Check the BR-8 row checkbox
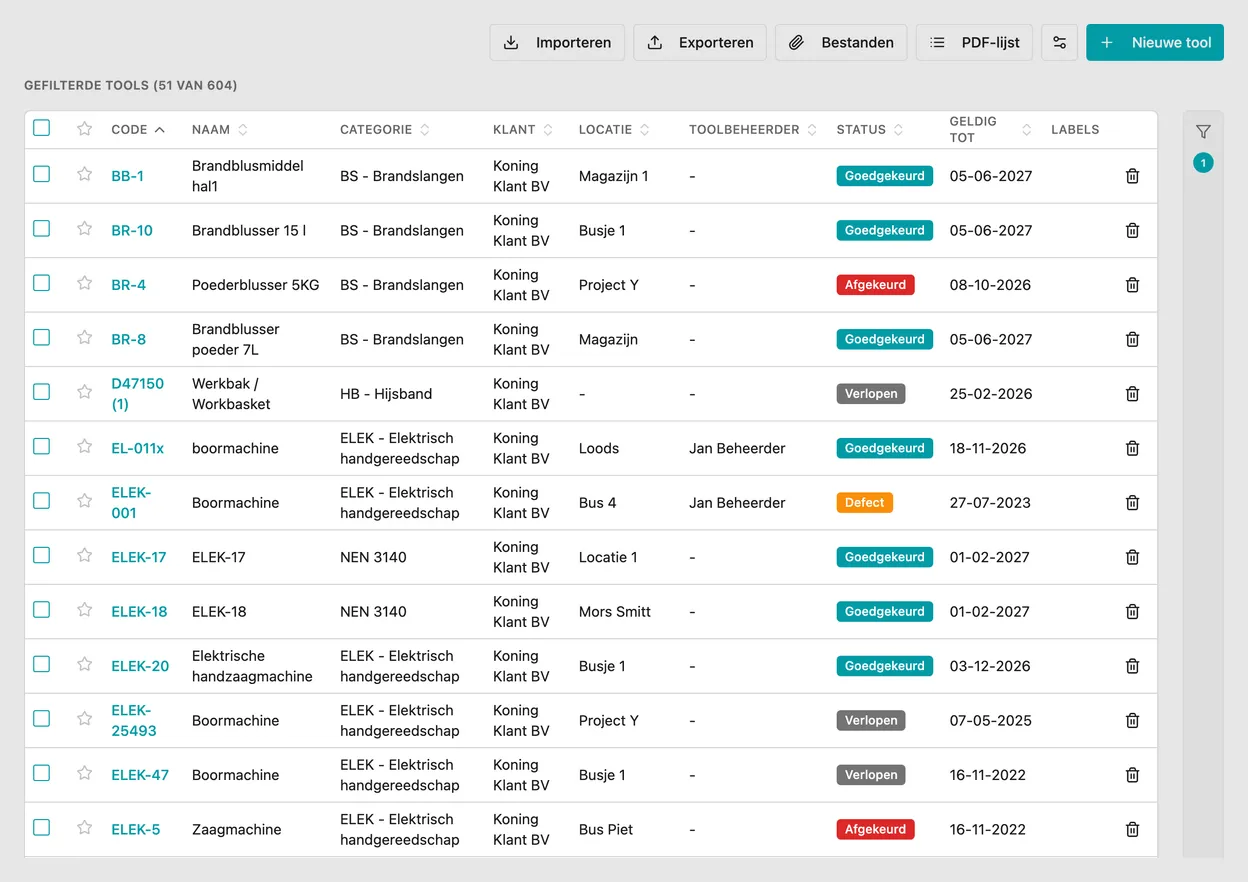 click(x=41, y=337)
